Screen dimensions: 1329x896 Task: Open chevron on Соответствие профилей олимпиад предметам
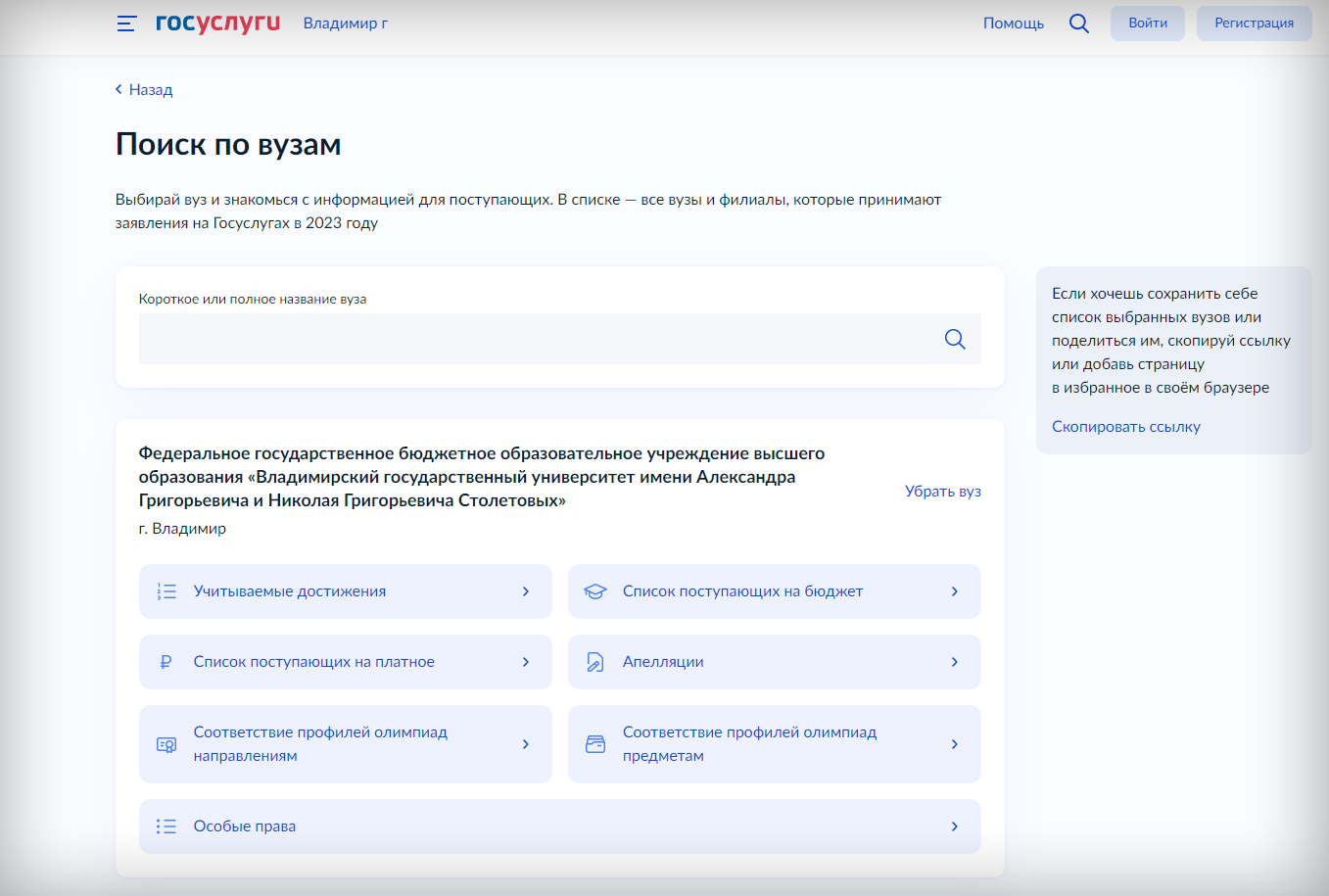pyautogui.click(x=955, y=744)
